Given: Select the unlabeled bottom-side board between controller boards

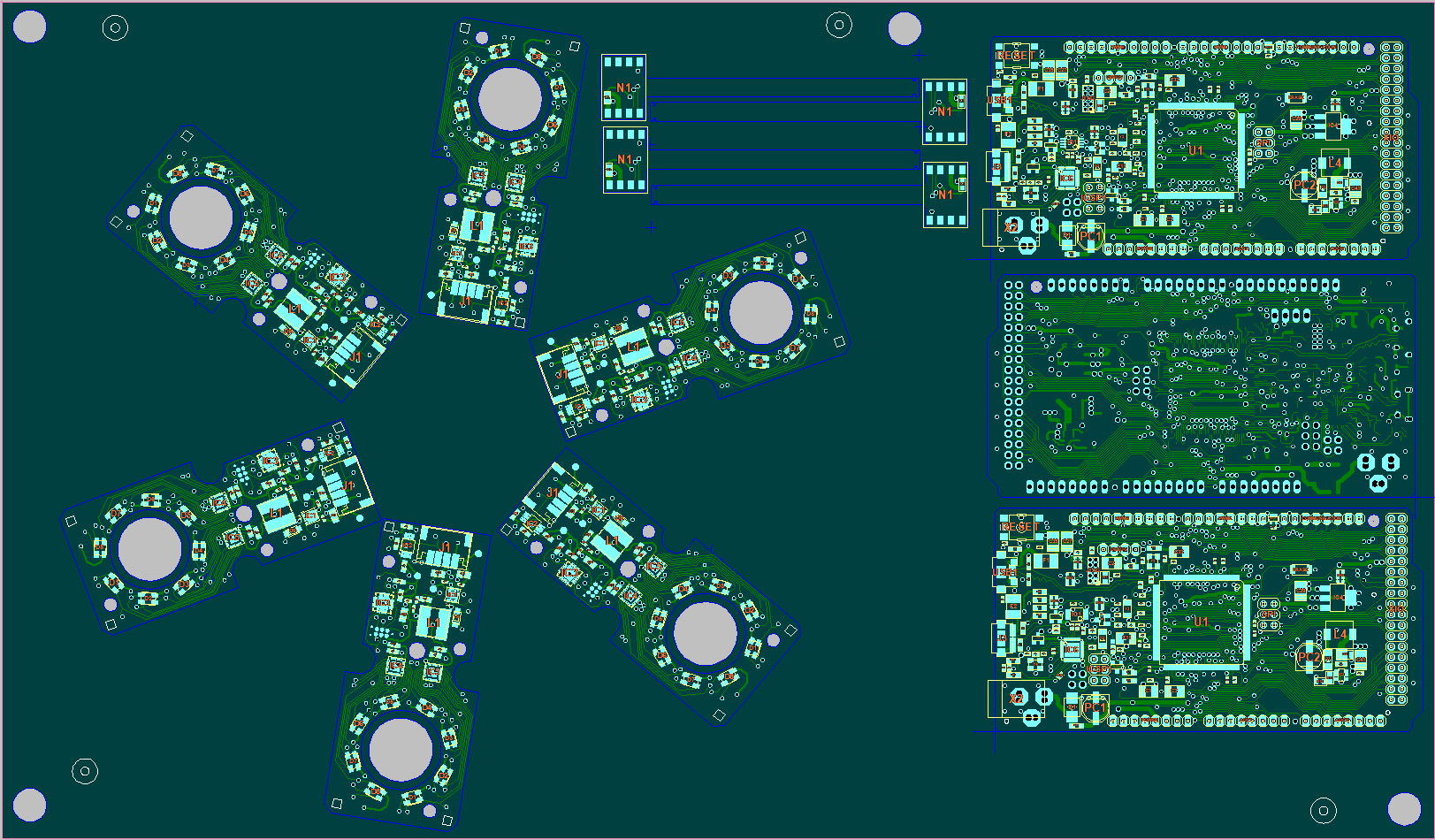Looking at the screenshot, I should coord(1201,385).
